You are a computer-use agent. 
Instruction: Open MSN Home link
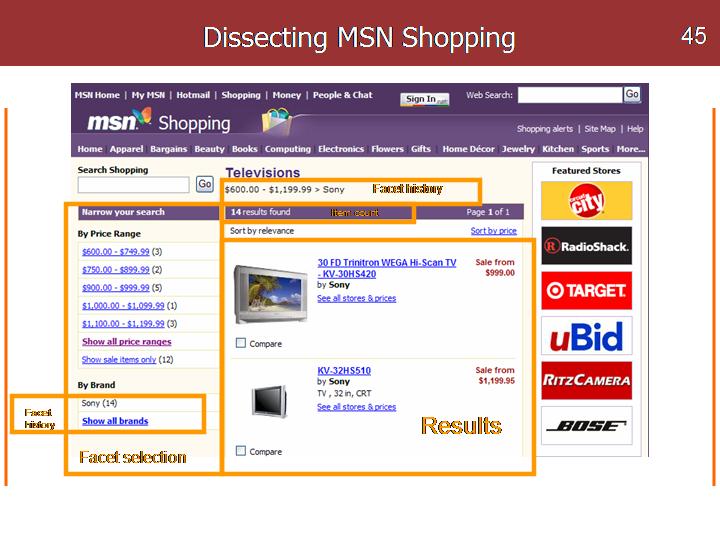(x=97, y=95)
